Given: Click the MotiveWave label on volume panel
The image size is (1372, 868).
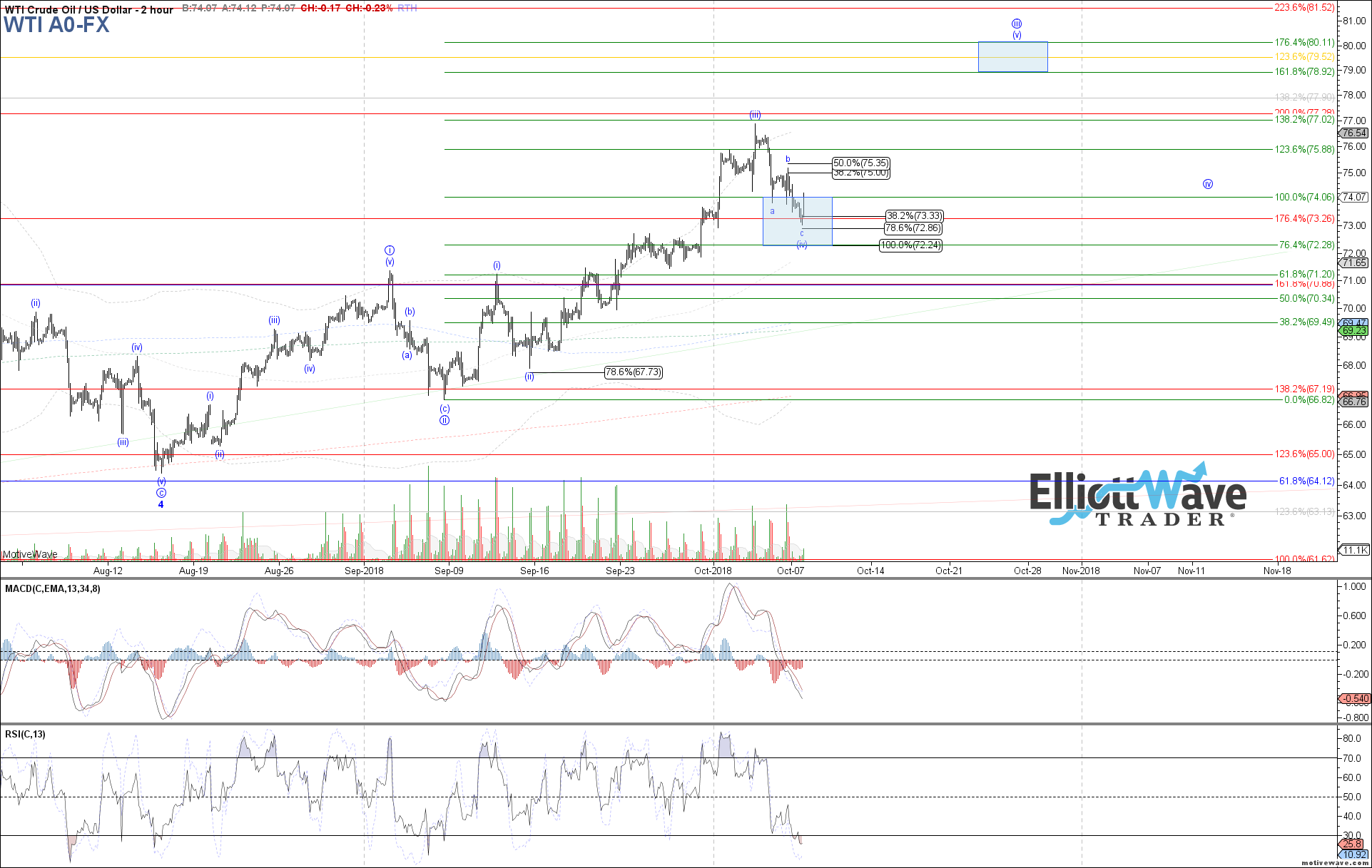Looking at the screenshot, I should (x=30, y=554).
